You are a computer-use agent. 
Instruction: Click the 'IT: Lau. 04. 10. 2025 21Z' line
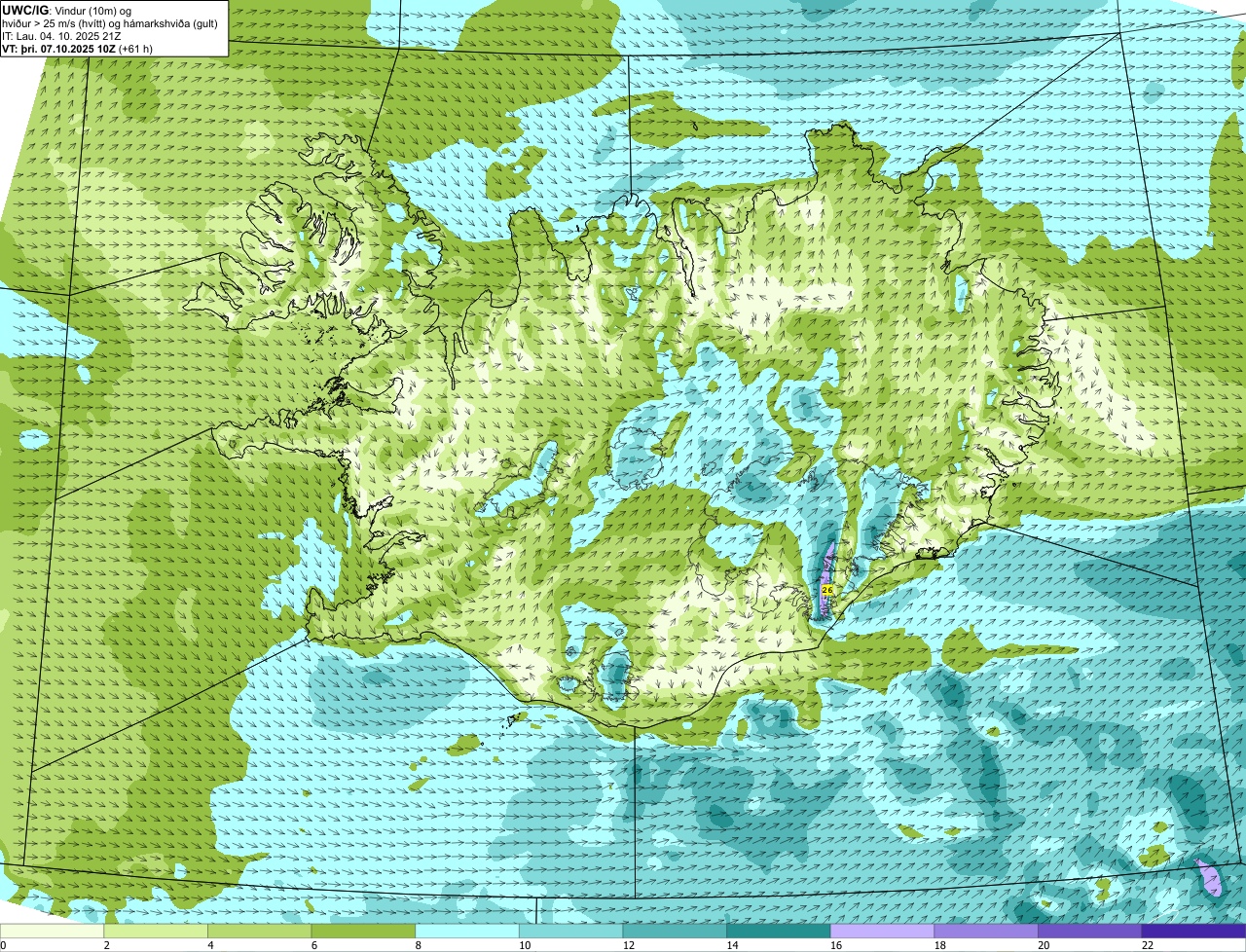pyautogui.click(x=60, y=36)
